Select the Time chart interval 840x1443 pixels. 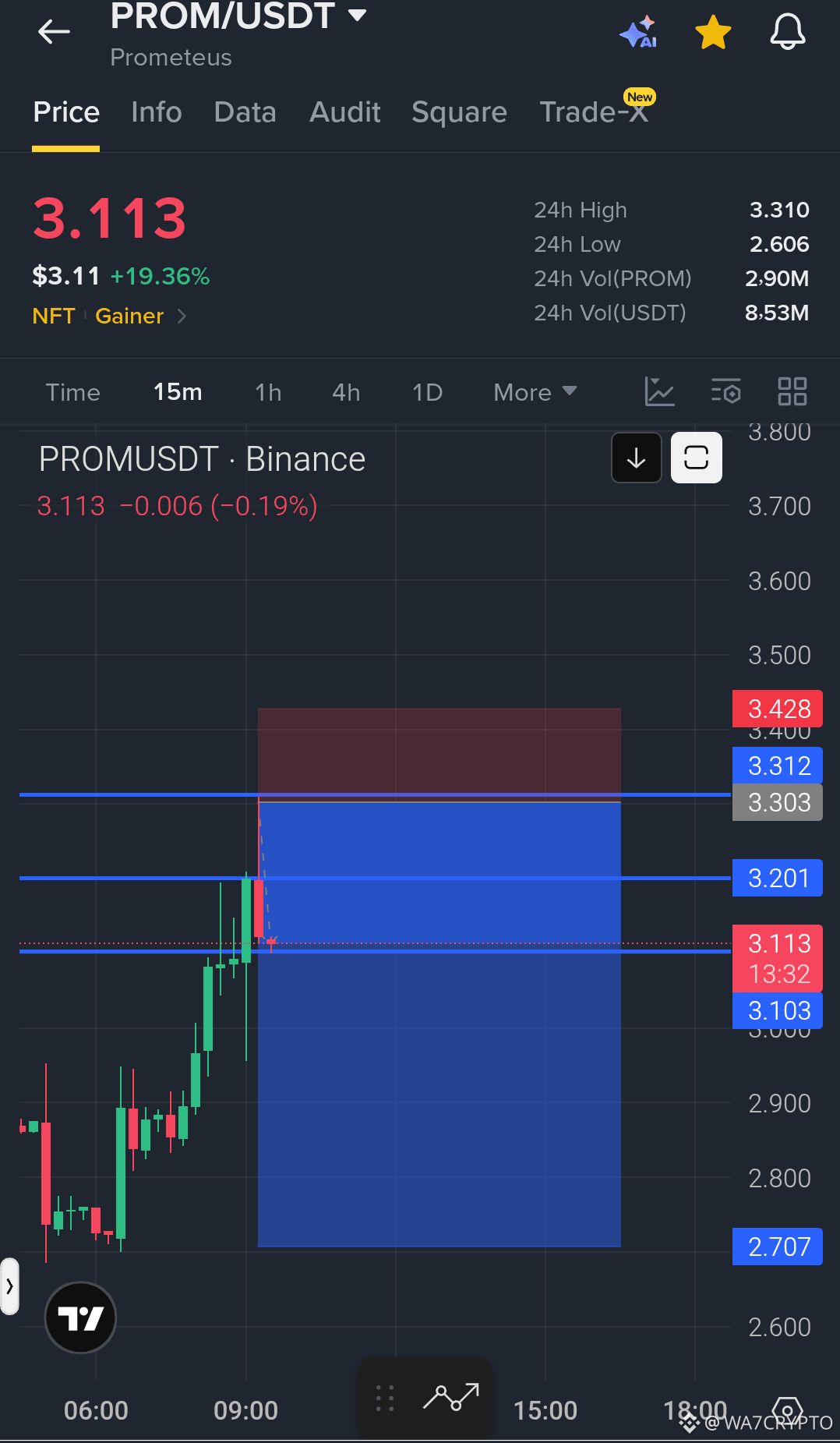pos(72,392)
